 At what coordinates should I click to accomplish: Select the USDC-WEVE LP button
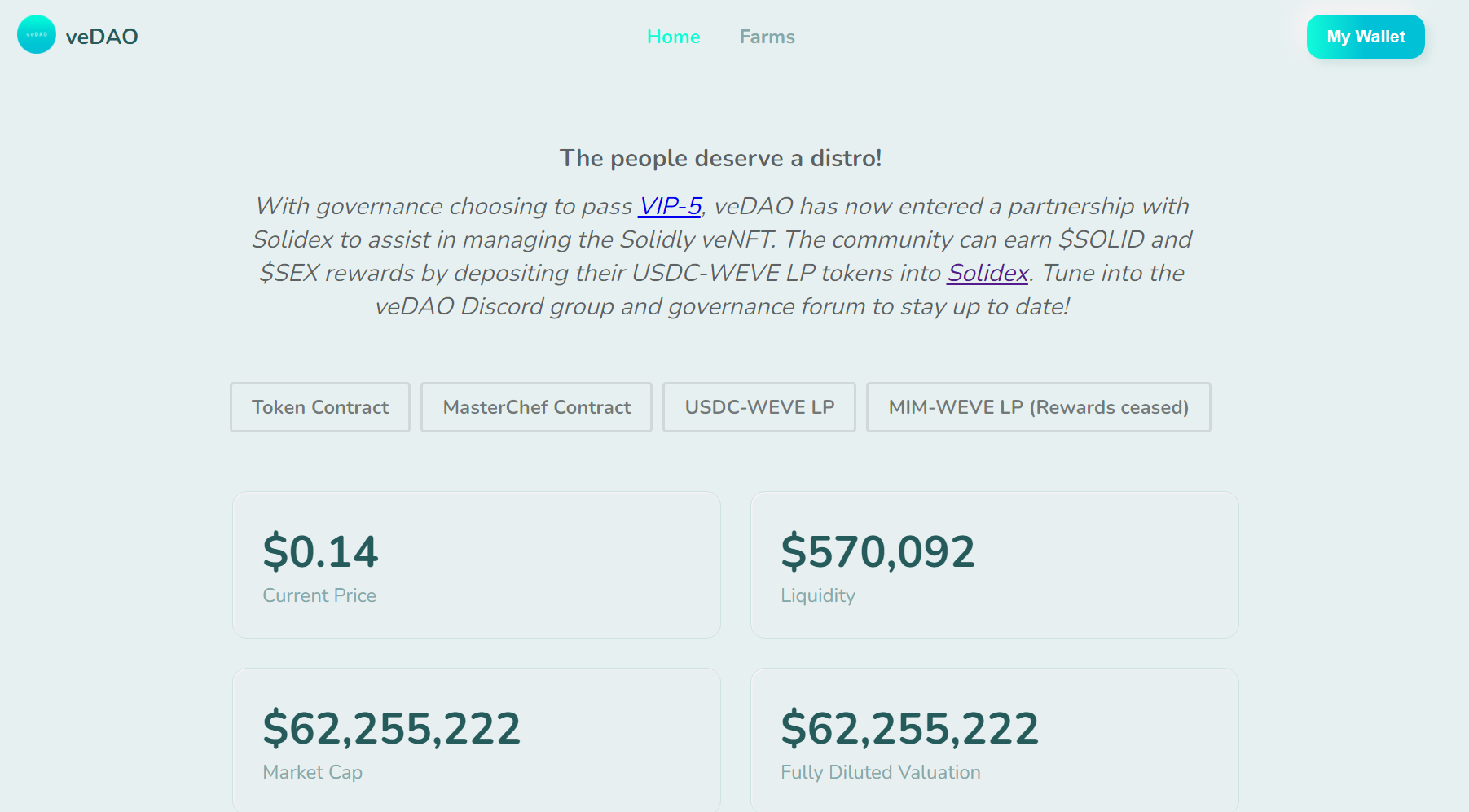point(759,407)
